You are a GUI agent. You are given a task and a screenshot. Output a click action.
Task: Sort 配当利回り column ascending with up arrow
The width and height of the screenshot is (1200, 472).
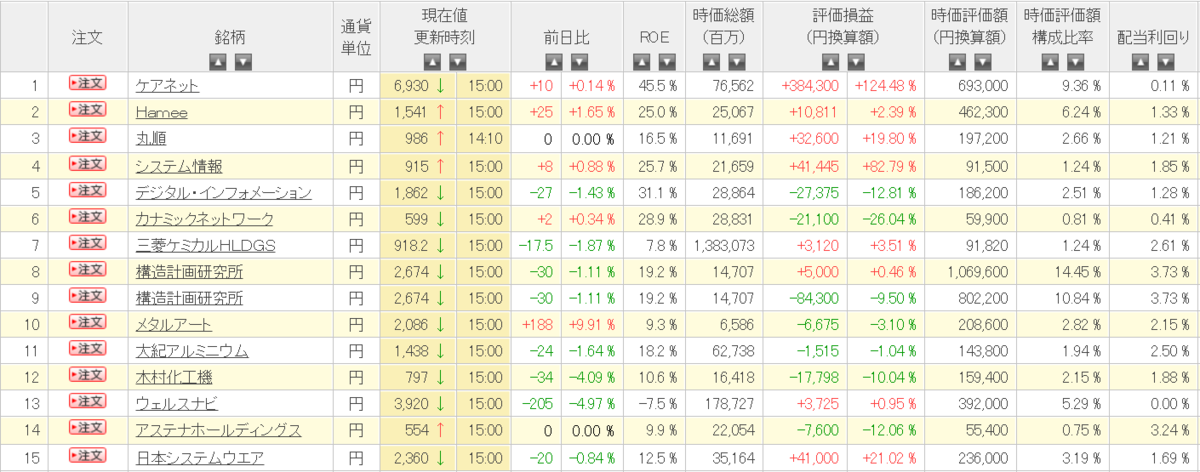tap(1141, 62)
